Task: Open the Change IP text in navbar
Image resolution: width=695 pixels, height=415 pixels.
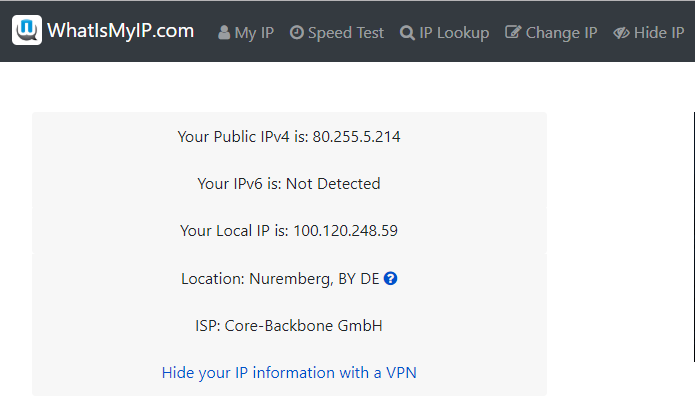Action: [x=561, y=33]
